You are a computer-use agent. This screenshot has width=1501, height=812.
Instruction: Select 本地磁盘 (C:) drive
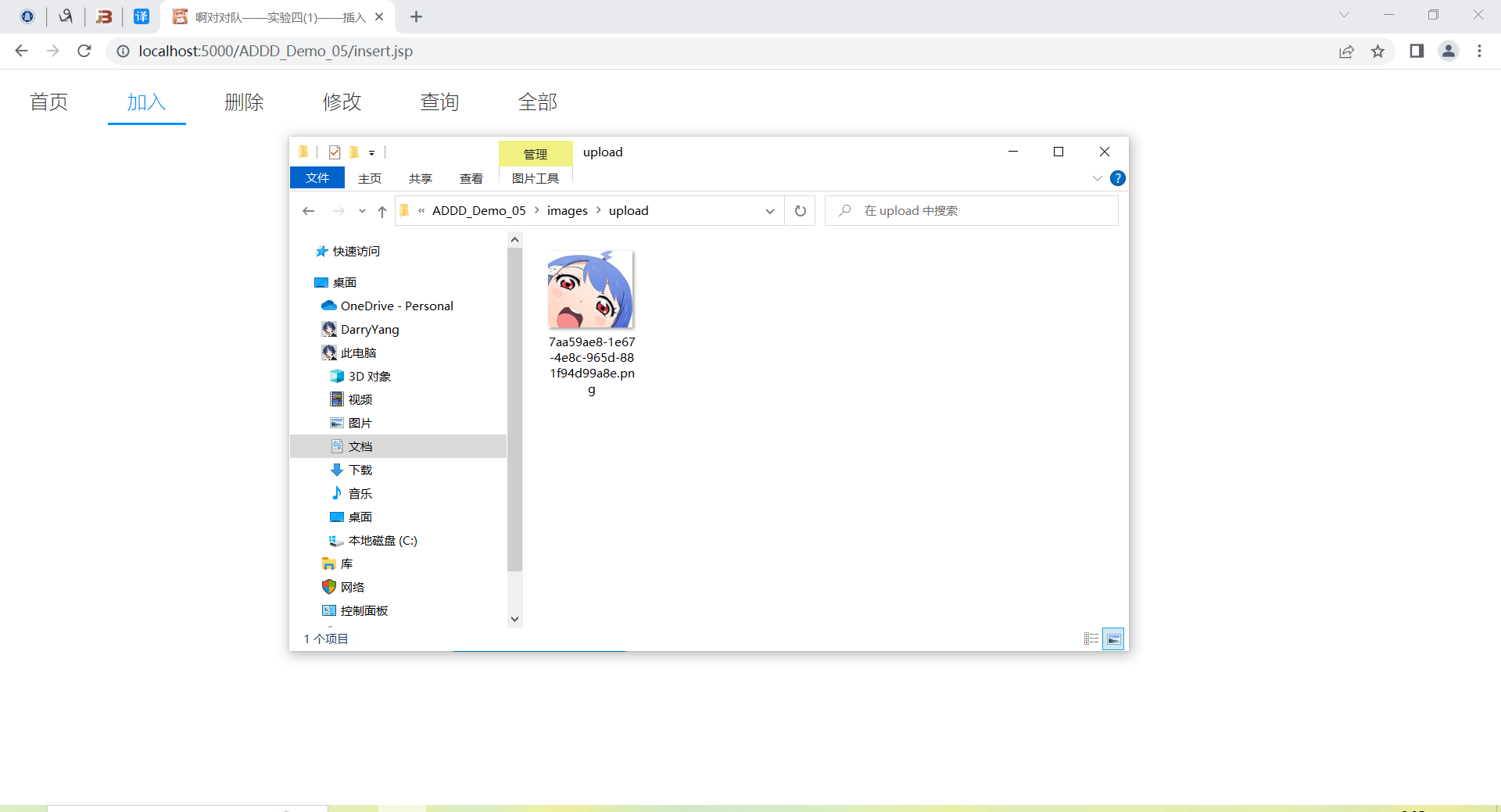tap(383, 540)
